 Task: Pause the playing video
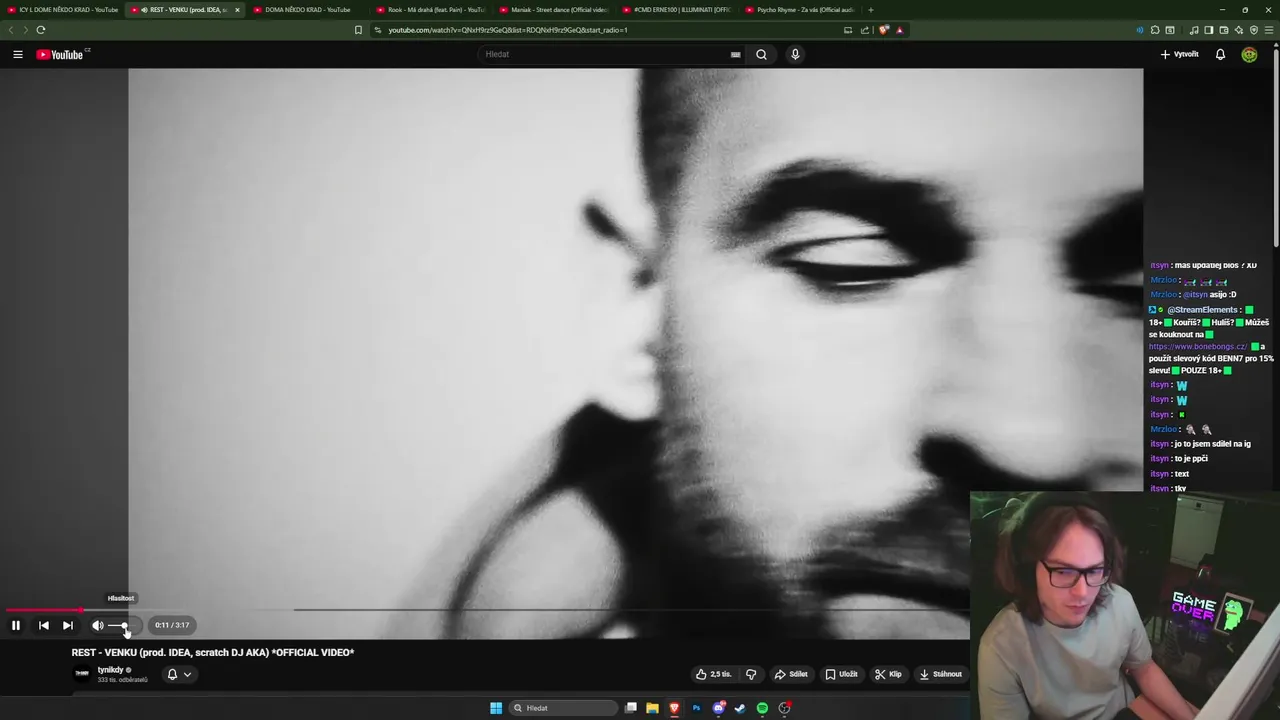coord(16,625)
